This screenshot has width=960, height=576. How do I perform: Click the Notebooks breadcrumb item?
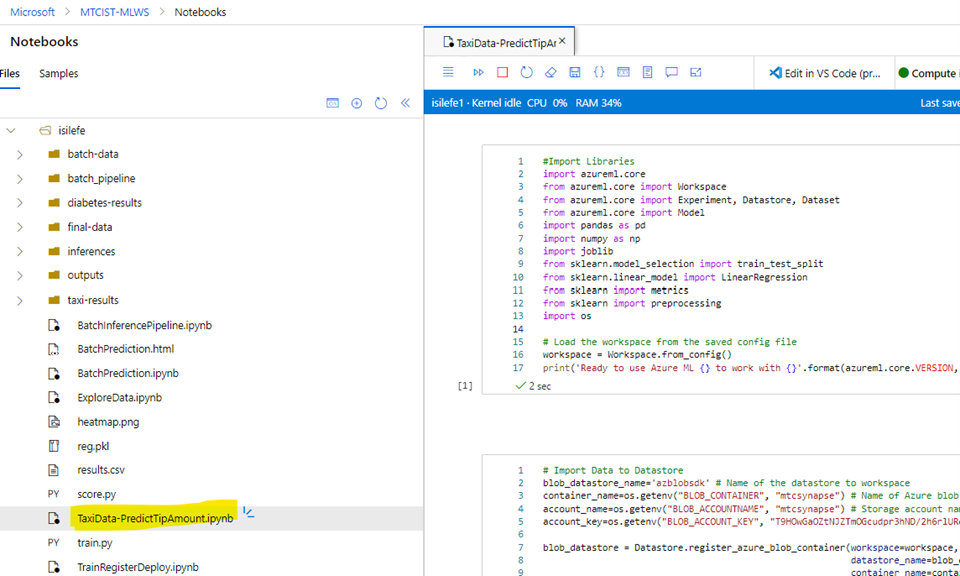(200, 12)
